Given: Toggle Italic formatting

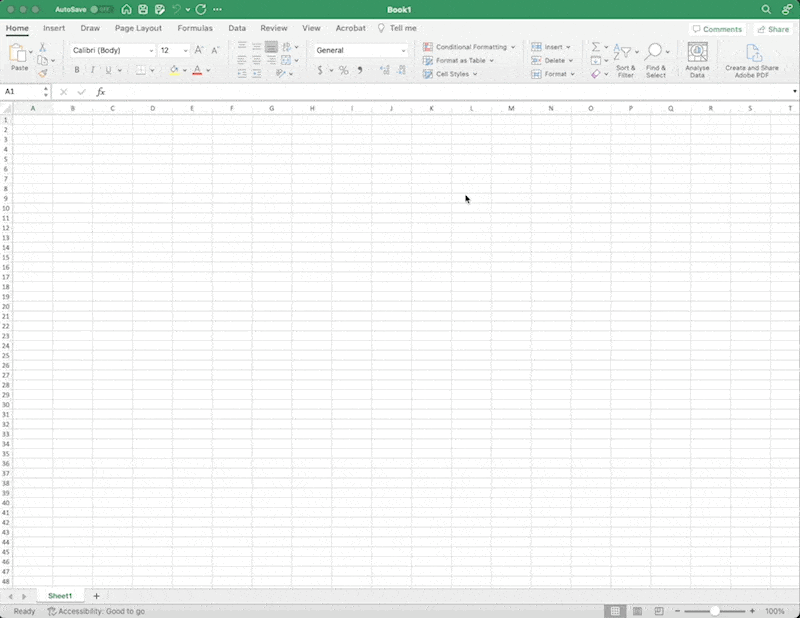Looking at the screenshot, I should coord(92,70).
